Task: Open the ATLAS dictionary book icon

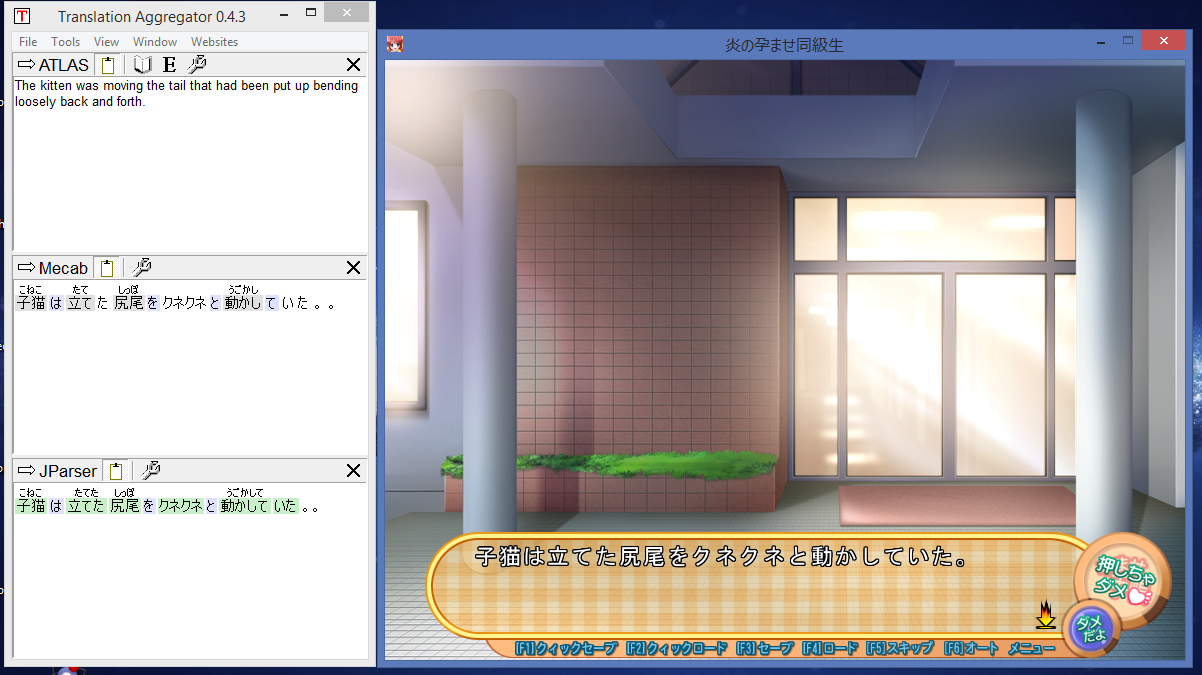Action: pyautogui.click(x=143, y=65)
